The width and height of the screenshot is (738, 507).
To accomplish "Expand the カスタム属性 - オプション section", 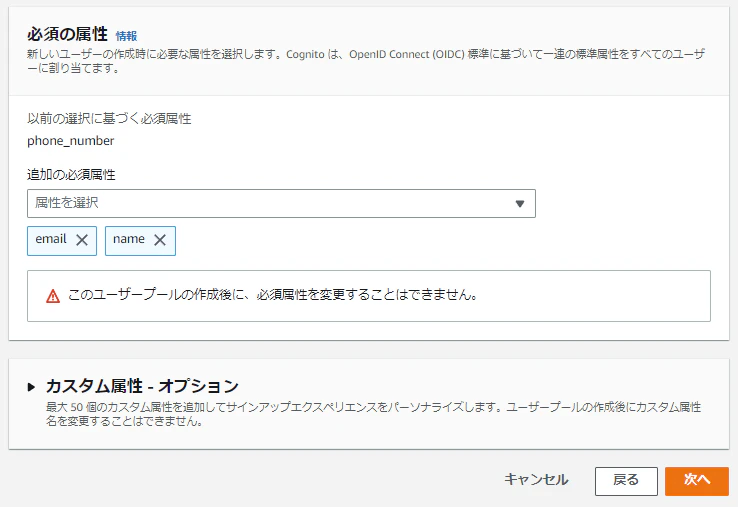I will [x=32, y=387].
